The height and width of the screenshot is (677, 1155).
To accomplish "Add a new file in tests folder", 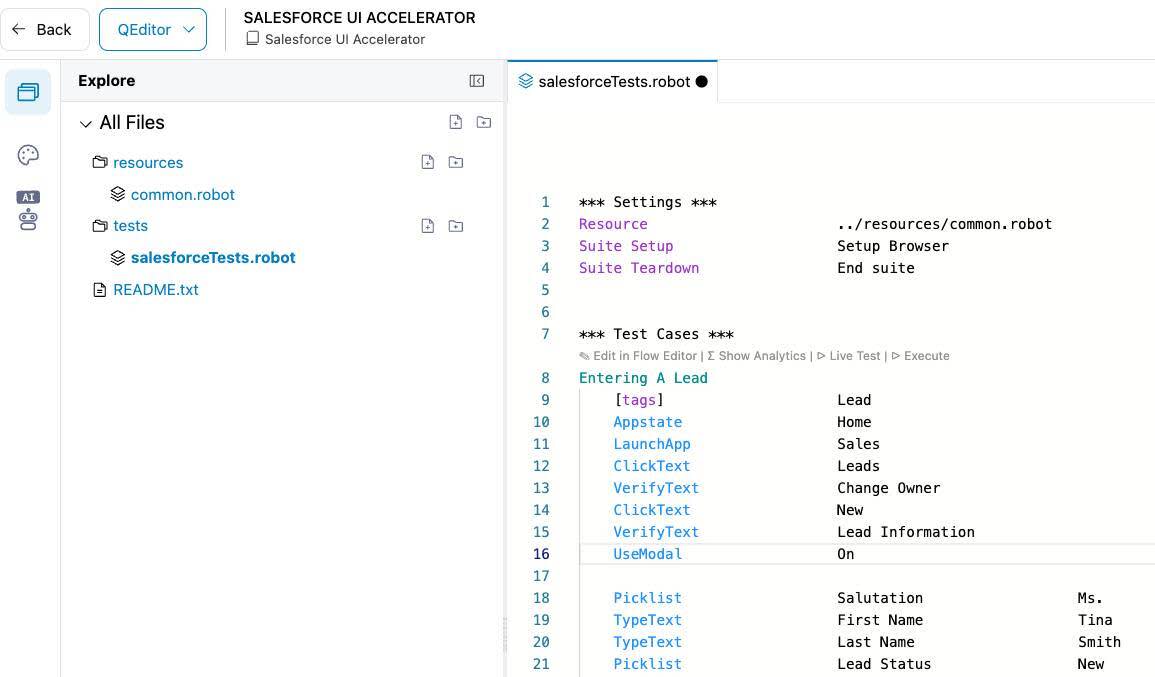I will pos(428,226).
